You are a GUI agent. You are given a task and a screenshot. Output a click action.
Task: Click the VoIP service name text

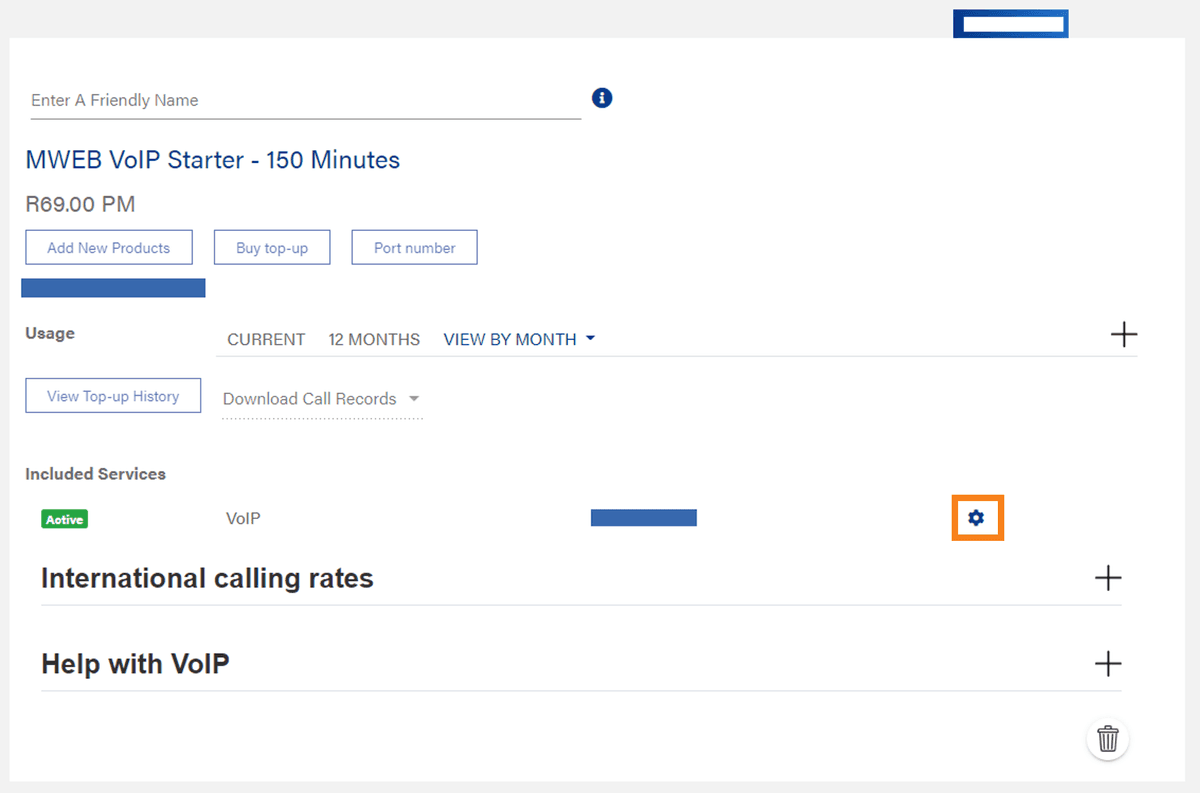click(243, 518)
